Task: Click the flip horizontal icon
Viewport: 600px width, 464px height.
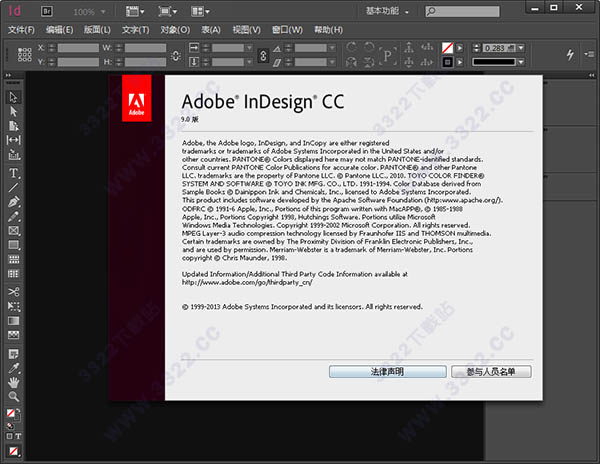Action: tap(351, 62)
